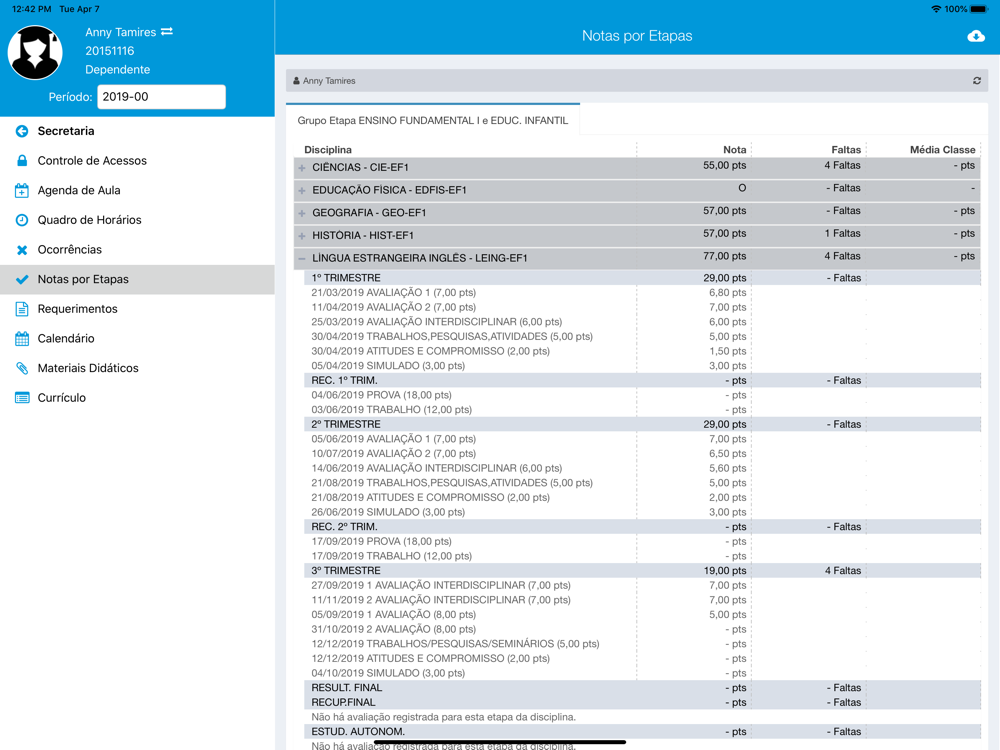Click the Período input field showing 2019-00
Viewport: 1000px width, 750px height.
[161, 97]
